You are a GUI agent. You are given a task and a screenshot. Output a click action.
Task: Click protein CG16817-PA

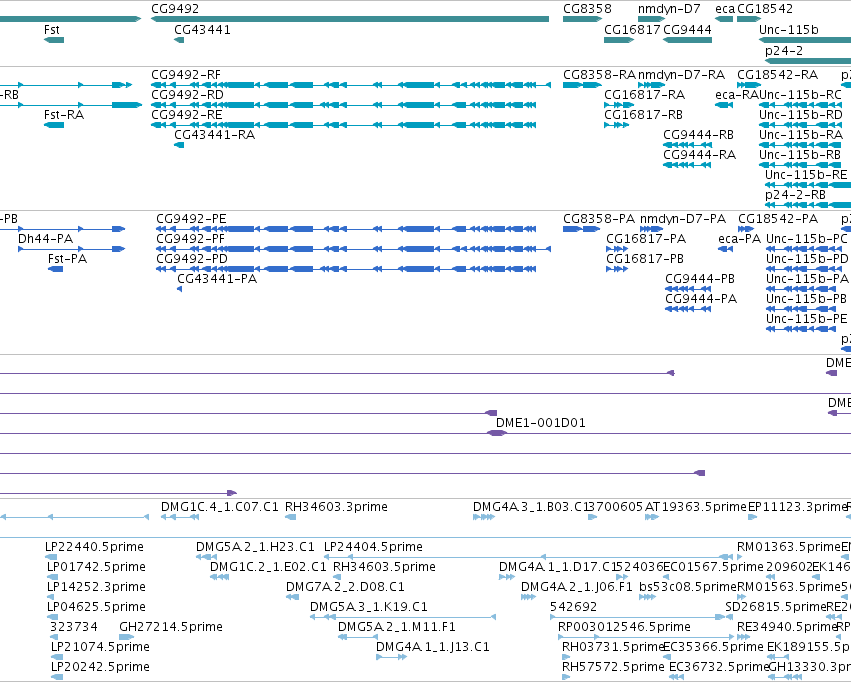pos(646,239)
